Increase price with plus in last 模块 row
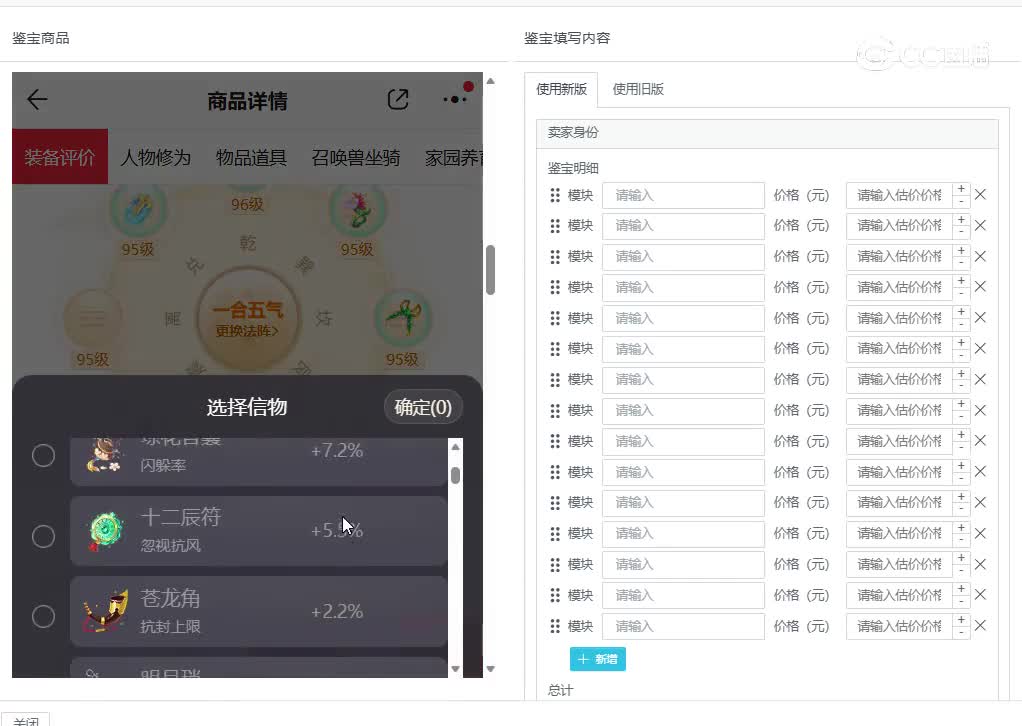The width and height of the screenshot is (1022, 726). point(961,620)
